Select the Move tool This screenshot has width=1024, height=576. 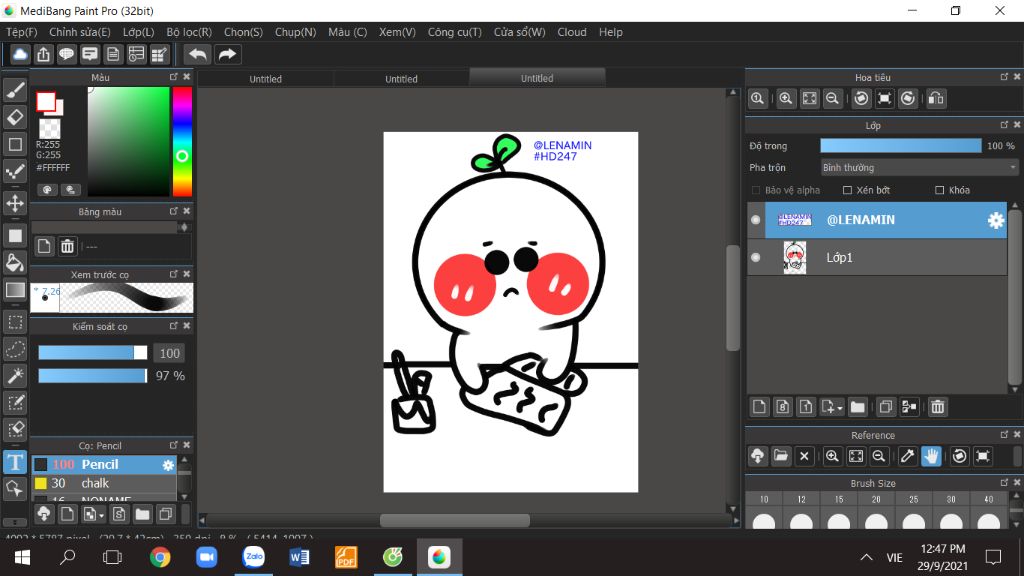[x=15, y=203]
